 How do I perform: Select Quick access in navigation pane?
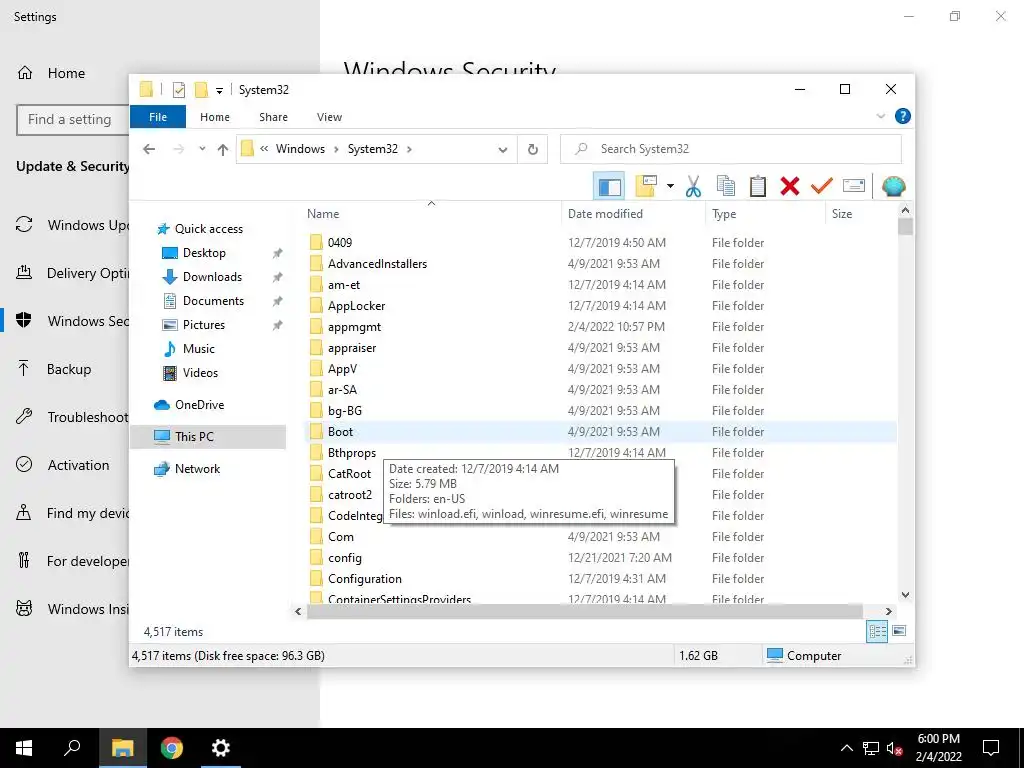coord(208,229)
